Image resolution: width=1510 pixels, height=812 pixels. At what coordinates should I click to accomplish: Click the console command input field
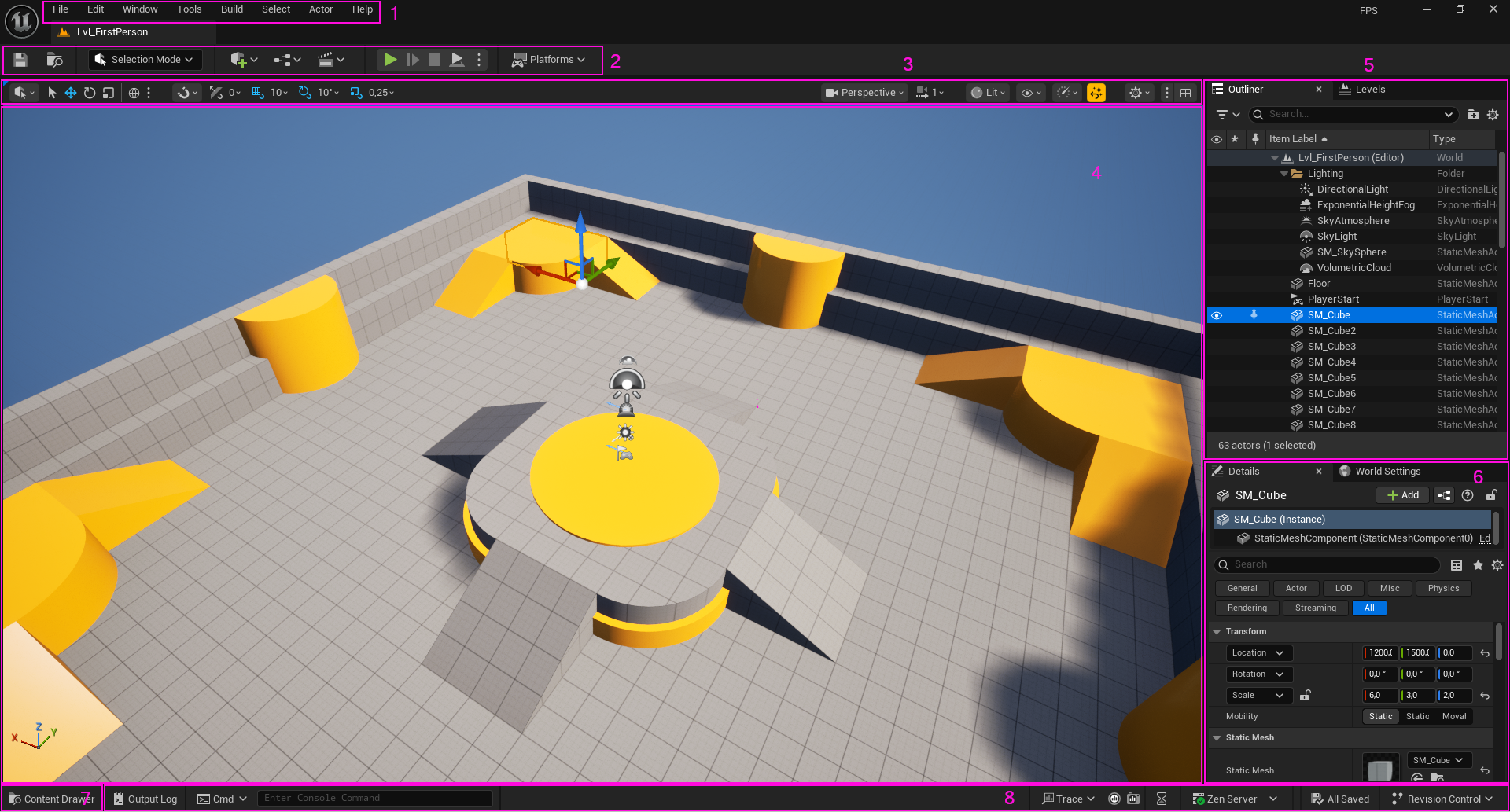[374, 799]
